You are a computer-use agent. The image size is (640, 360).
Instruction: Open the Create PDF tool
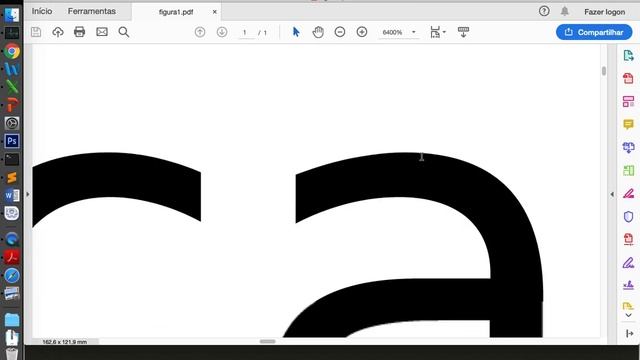(x=629, y=78)
